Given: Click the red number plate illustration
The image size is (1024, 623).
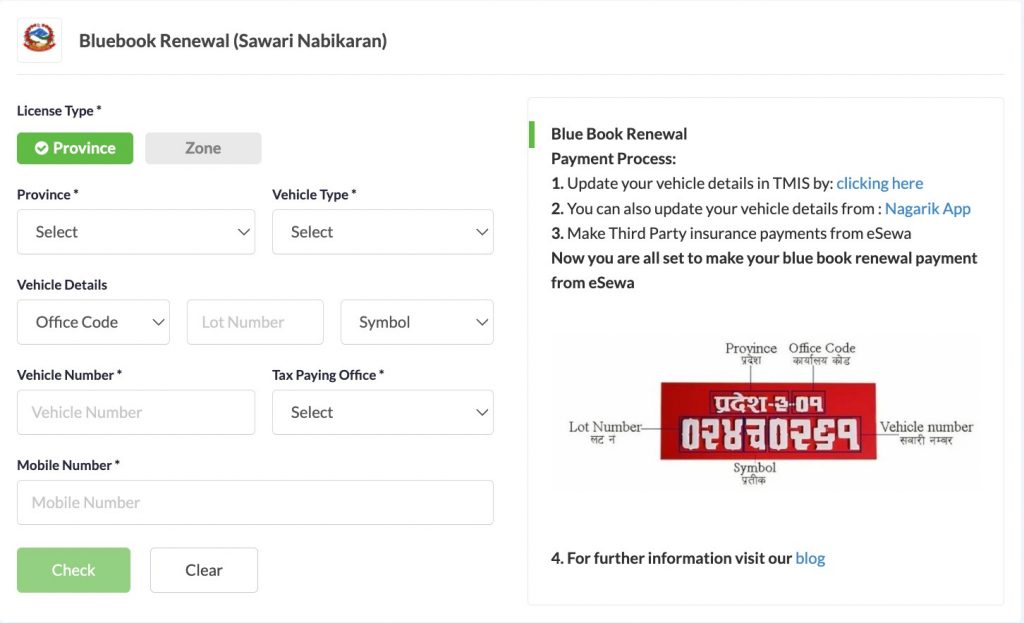Looking at the screenshot, I should coord(768,421).
